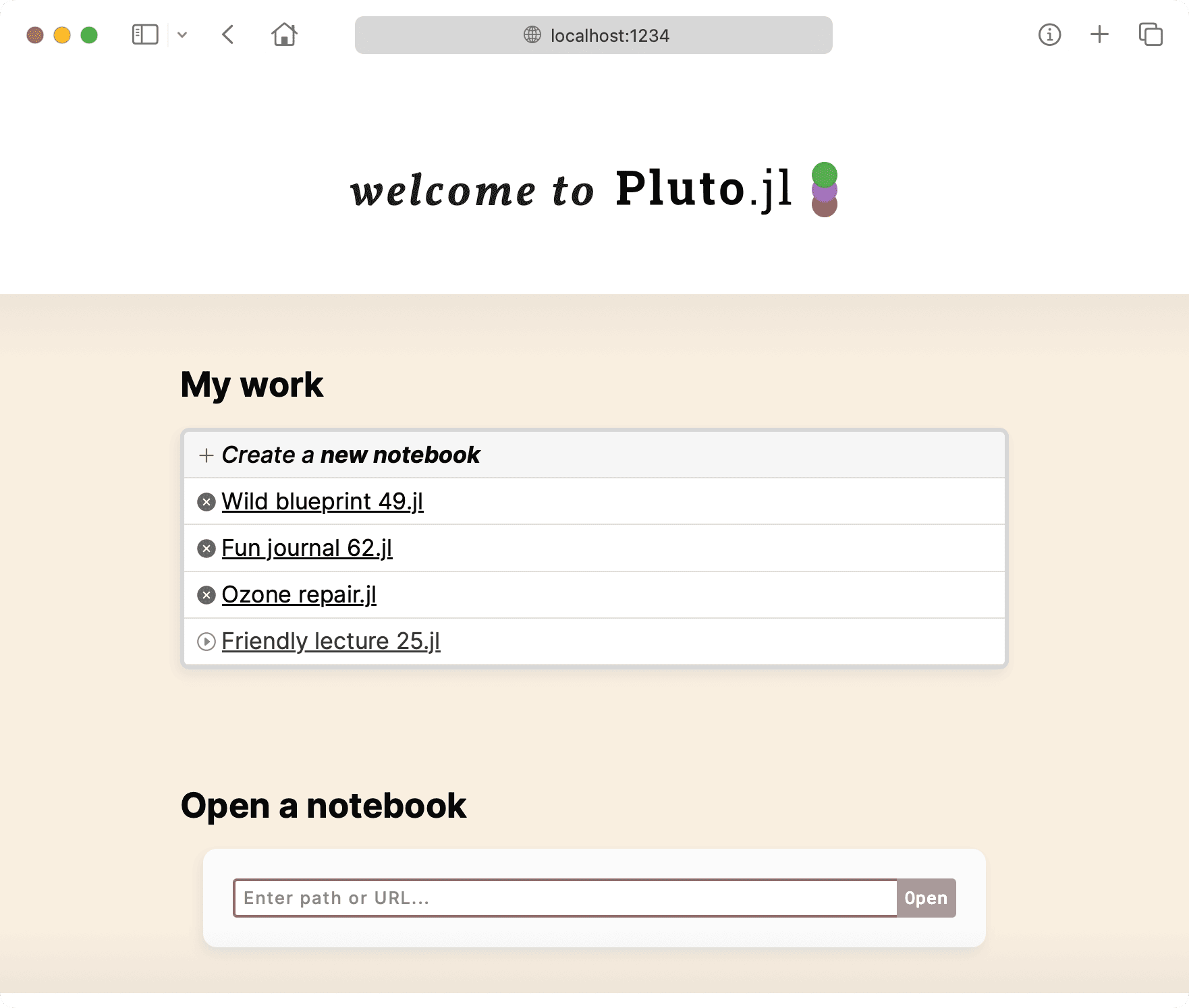The width and height of the screenshot is (1189, 1008).
Task: Open the Friendly lecture 25.jl notebook
Action: click(x=331, y=641)
